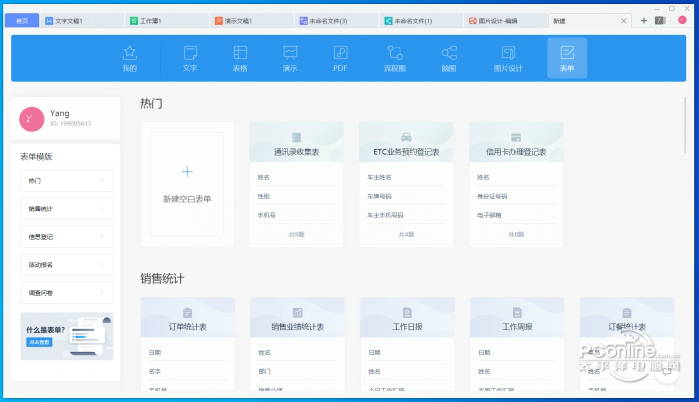
Task: Select the 脑图 mind map icon
Action: [449, 58]
